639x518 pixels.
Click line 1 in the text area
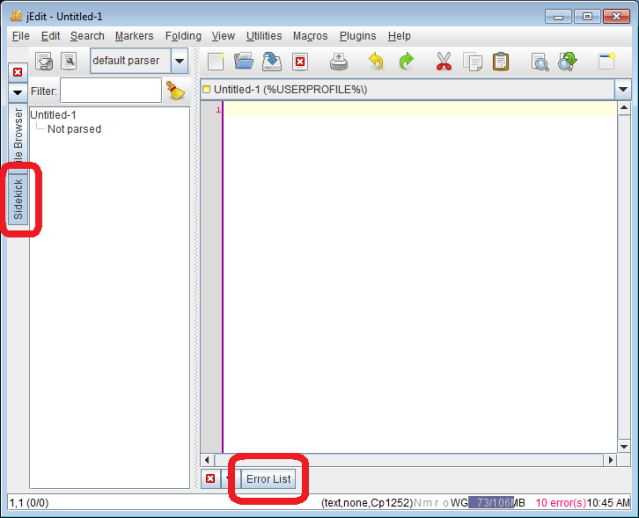421,109
